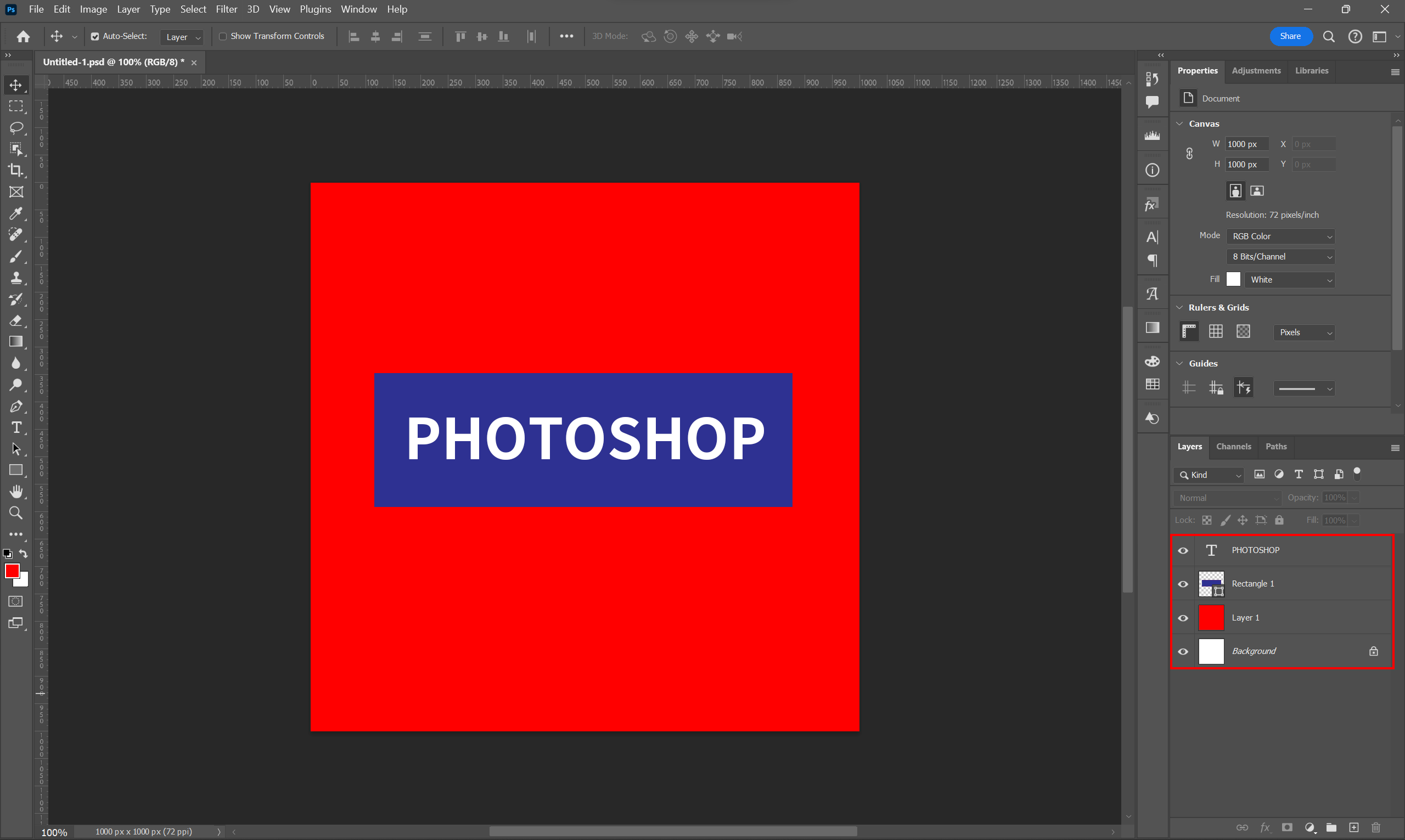Select the Crop tool
The width and height of the screenshot is (1405, 840).
[16, 171]
